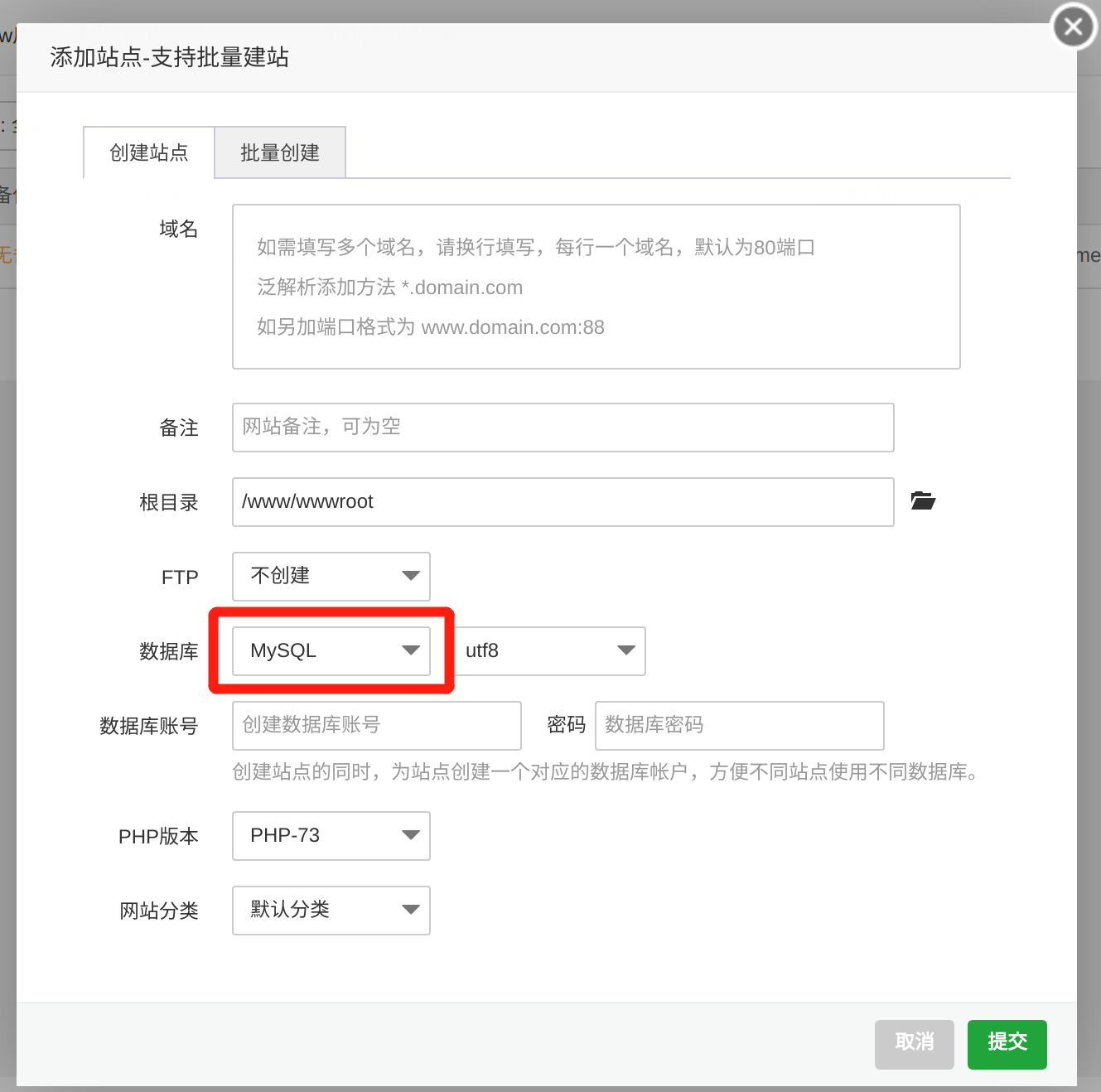Screen dimensions: 1101x1092
Task: Click the dialog title 添加站点-支持批量建站
Action: tap(170, 57)
